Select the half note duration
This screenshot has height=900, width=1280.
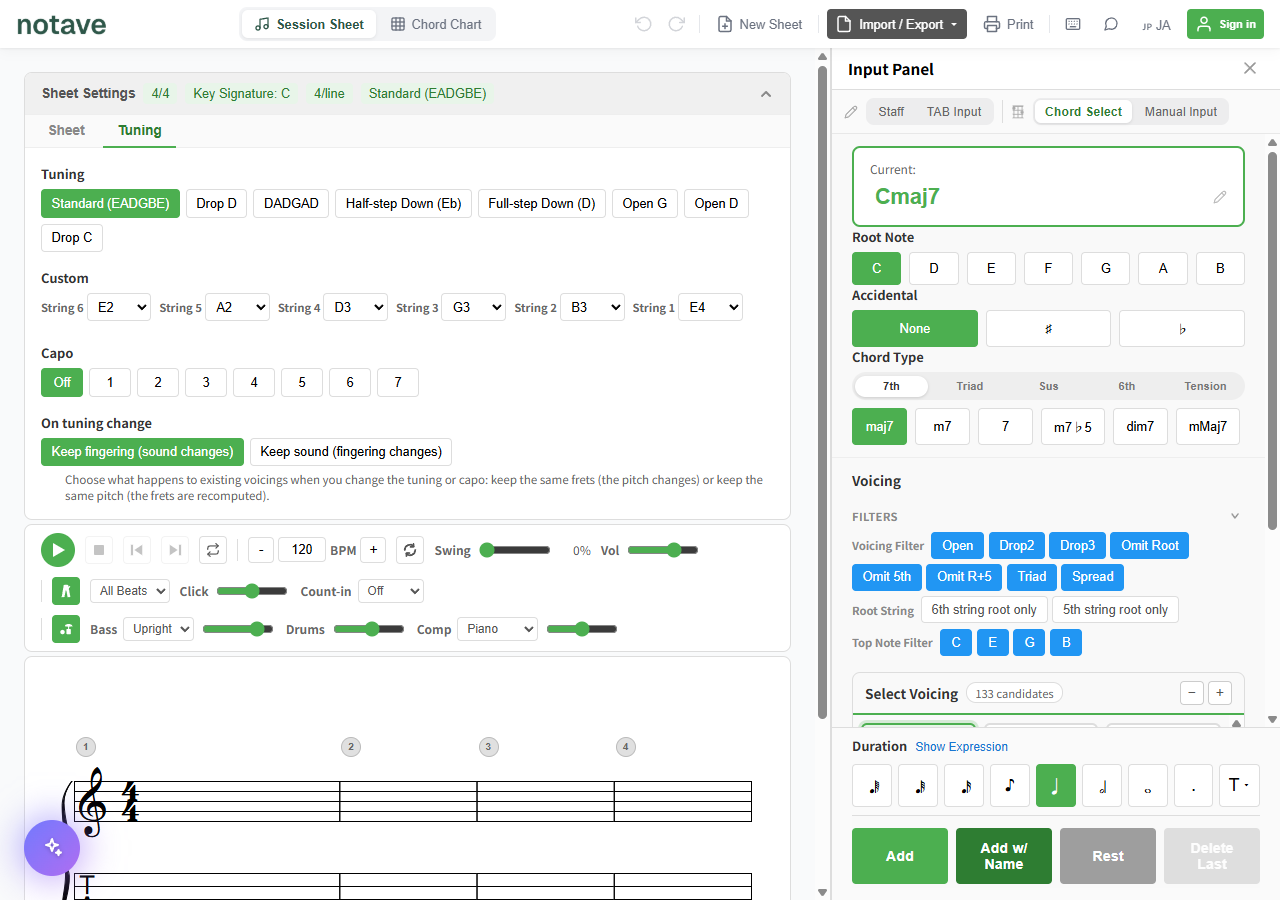pyautogui.click(x=1102, y=786)
